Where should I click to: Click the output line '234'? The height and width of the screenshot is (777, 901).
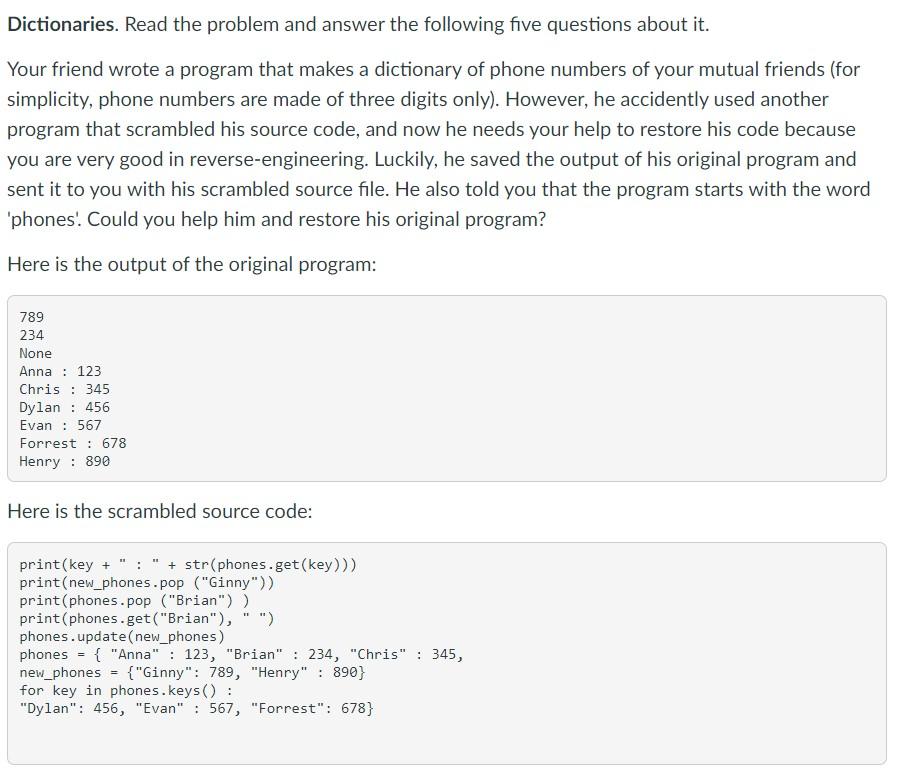coord(32,335)
